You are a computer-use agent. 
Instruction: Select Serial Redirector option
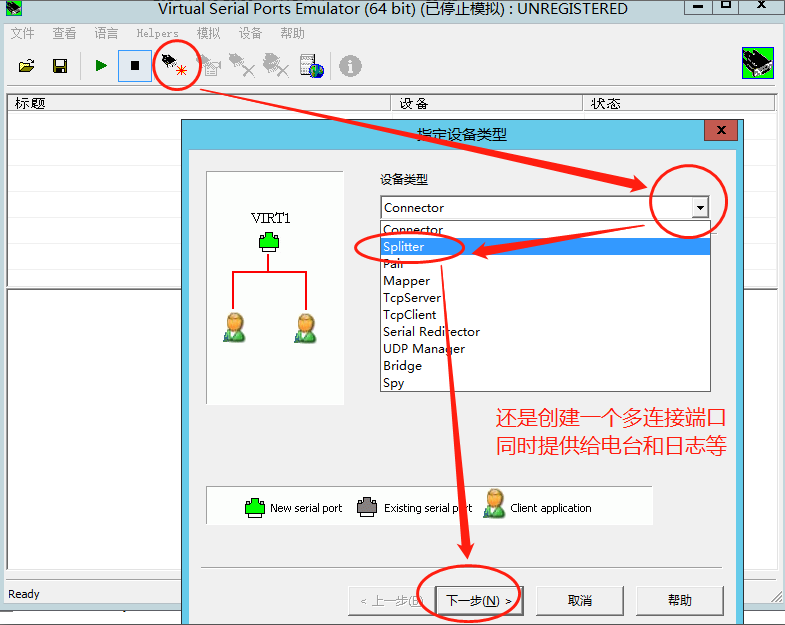[x=545, y=332]
